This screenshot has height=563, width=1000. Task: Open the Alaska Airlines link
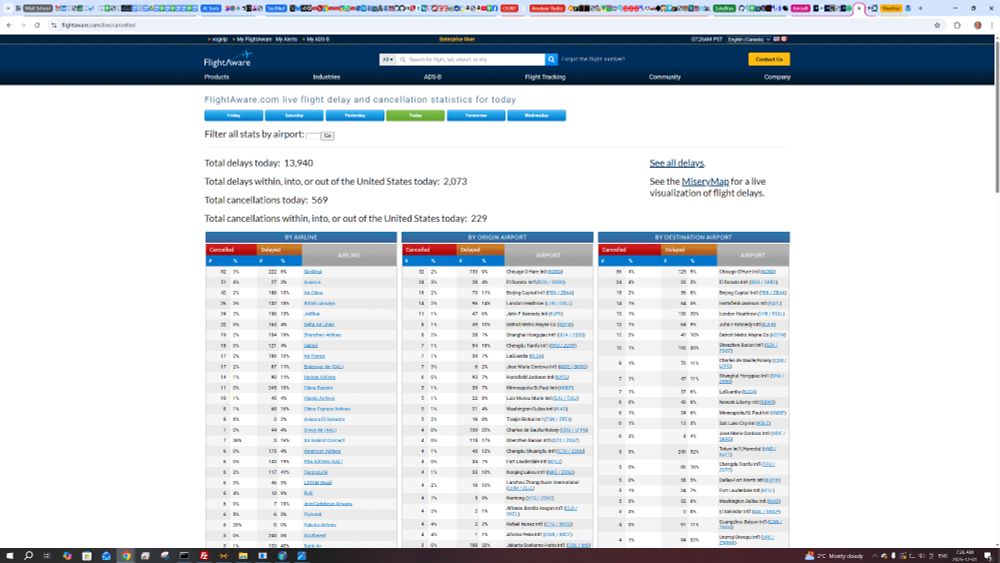[x=320, y=398]
